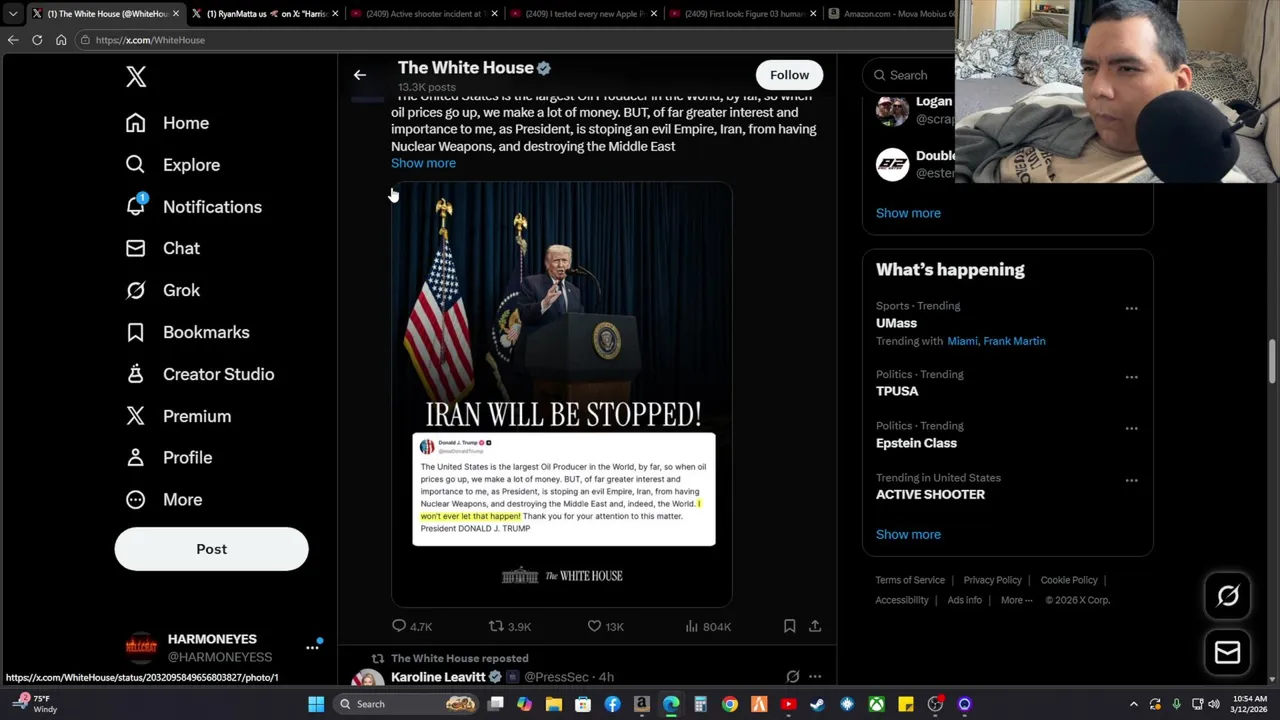Click Grok icon on Karoline Leavitt post
The height and width of the screenshot is (720, 1280).
coord(792,677)
